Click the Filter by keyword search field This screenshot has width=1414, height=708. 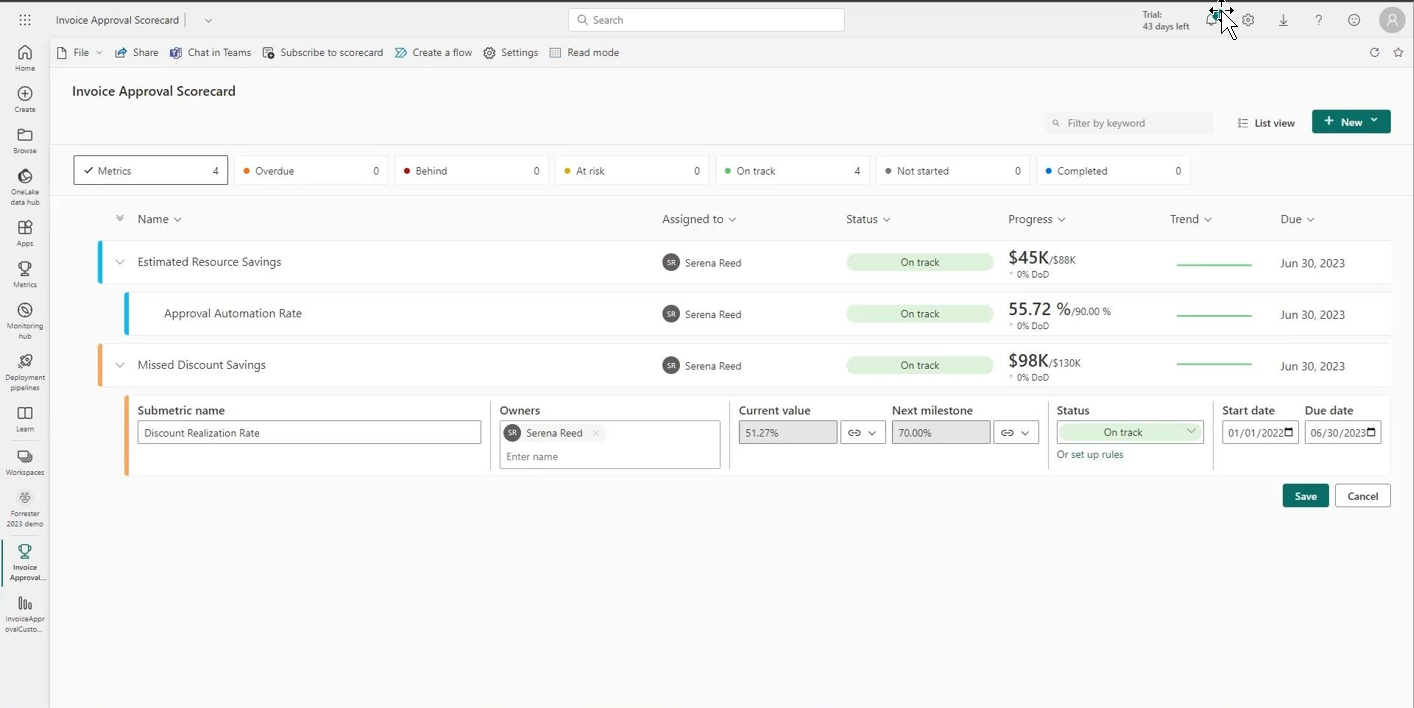1128,122
